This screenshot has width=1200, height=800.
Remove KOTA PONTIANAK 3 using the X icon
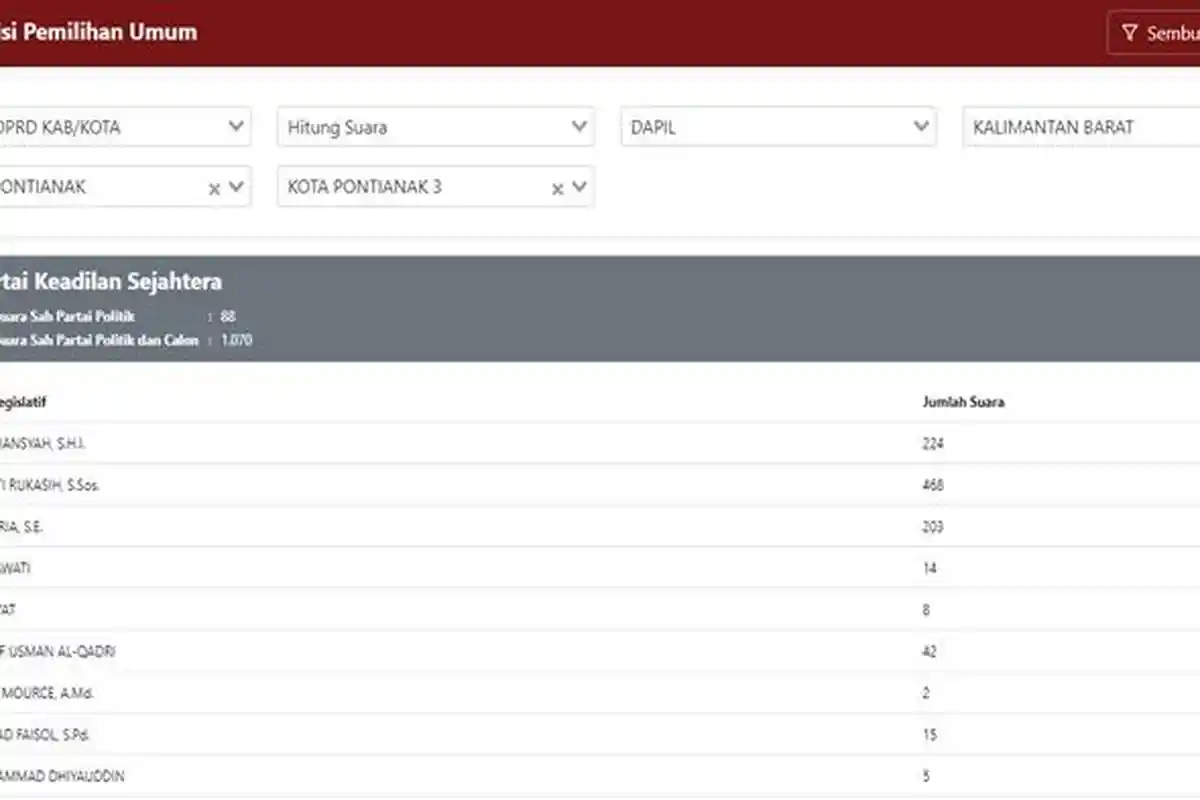pyautogui.click(x=556, y=187)
